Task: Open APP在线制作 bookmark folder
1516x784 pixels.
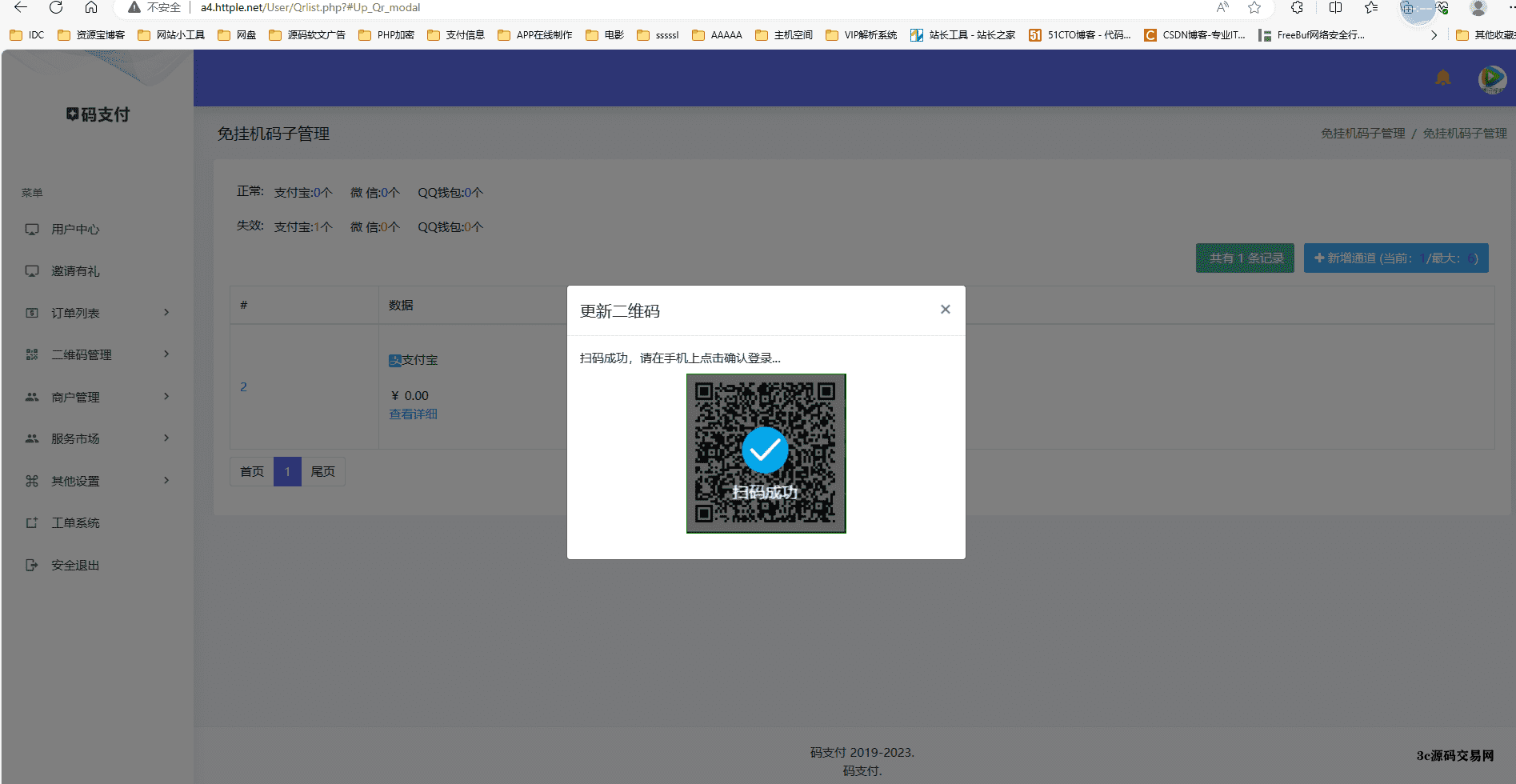Action: (535, 35)
